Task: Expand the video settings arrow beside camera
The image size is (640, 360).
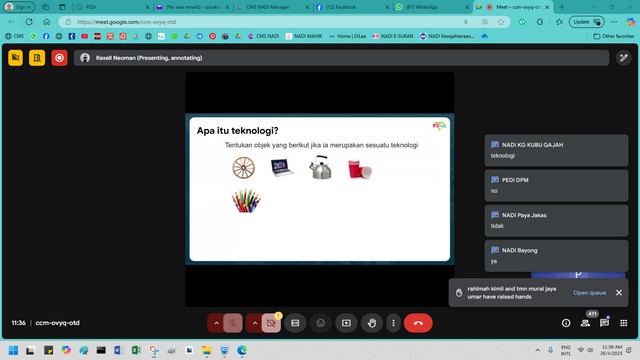Action: pyautogui.click(x=255, y=323)
